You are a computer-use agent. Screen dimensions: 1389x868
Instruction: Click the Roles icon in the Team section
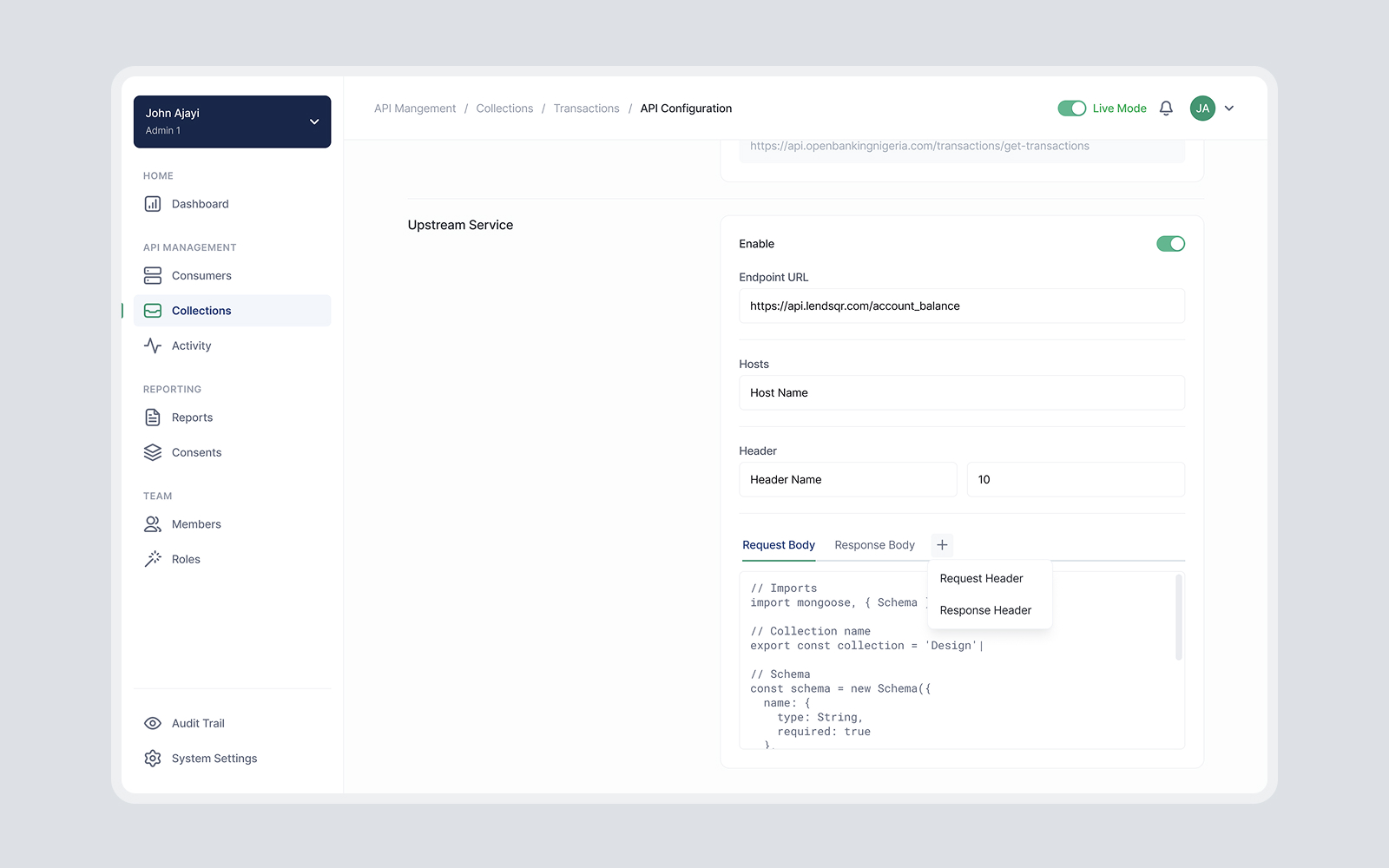click(x=153, y=559)
